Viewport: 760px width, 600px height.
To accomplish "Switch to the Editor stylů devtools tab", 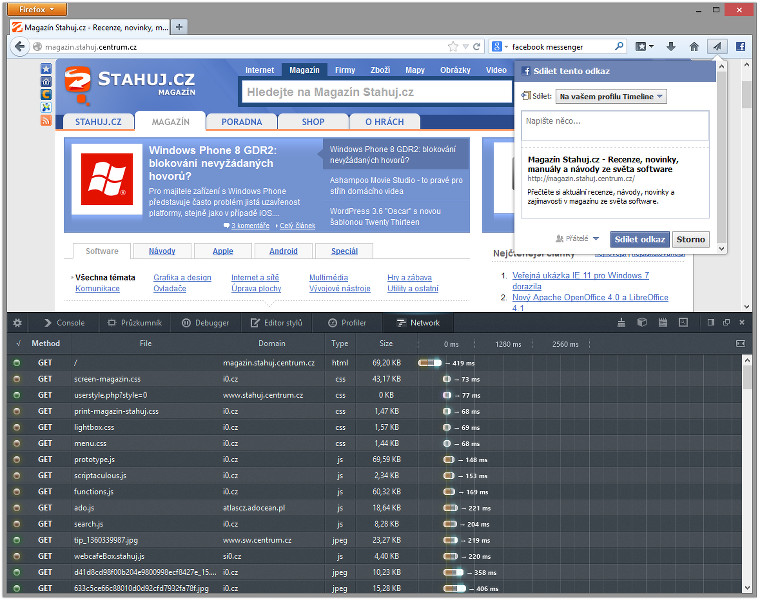I will 276,323.
